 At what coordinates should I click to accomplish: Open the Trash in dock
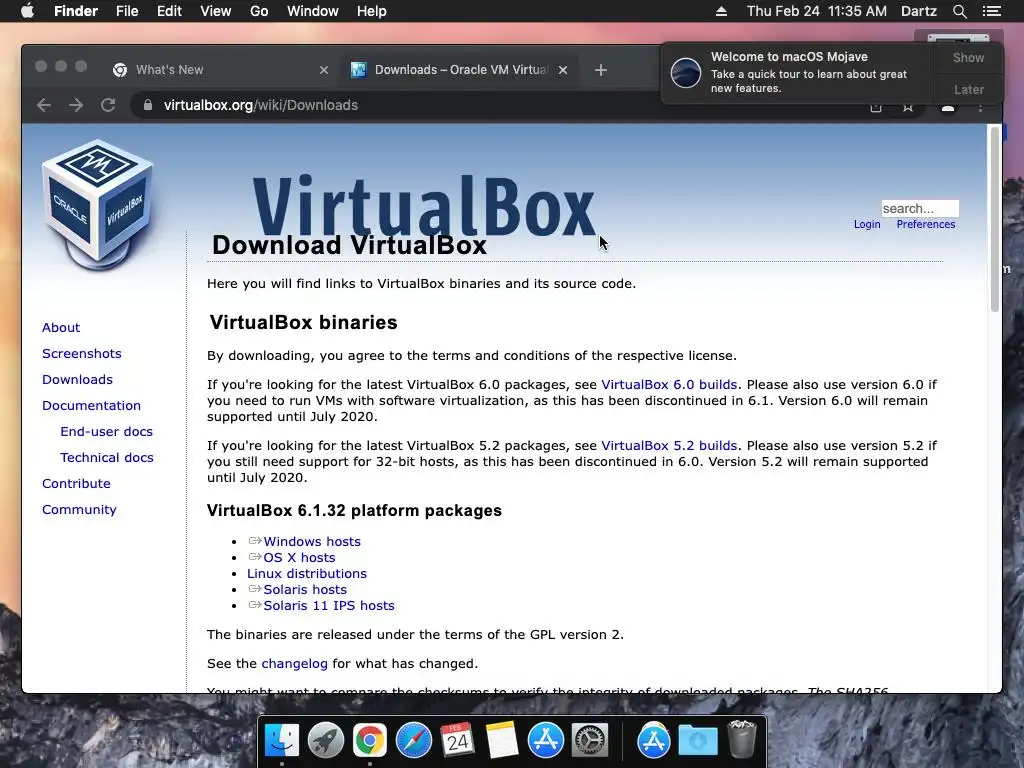[x=742, y=739]
